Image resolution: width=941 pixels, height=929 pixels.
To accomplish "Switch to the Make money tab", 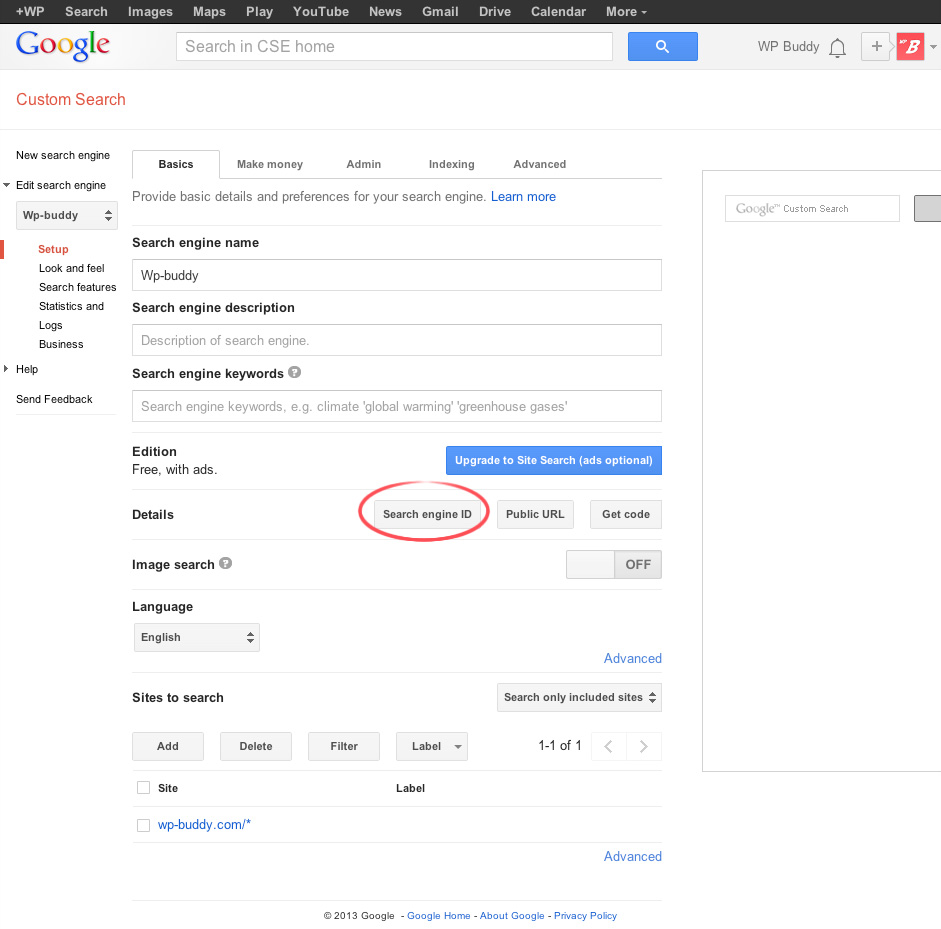I will point(269,164).
